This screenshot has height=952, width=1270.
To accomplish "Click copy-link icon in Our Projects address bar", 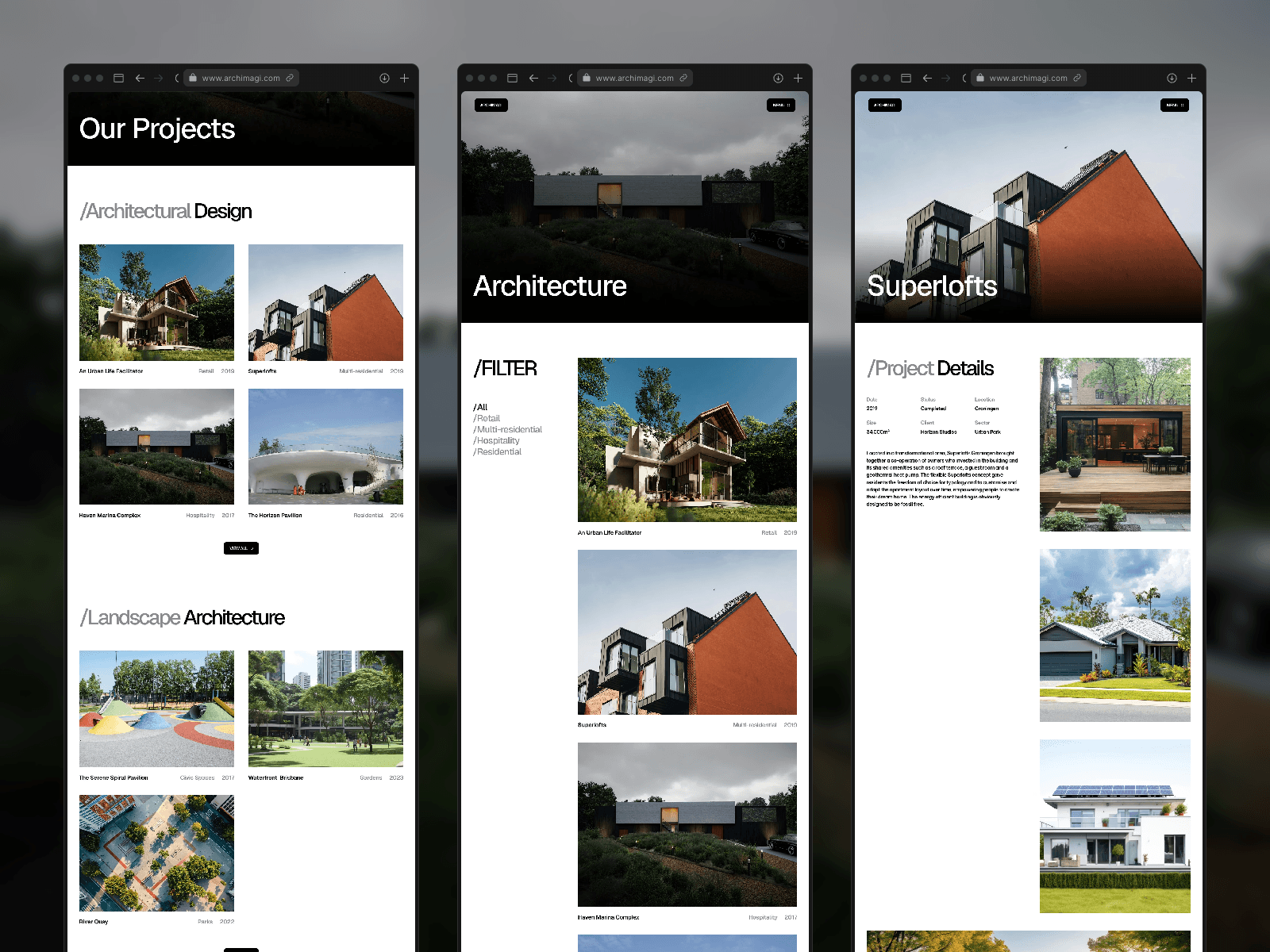I will tap(290, 78).
